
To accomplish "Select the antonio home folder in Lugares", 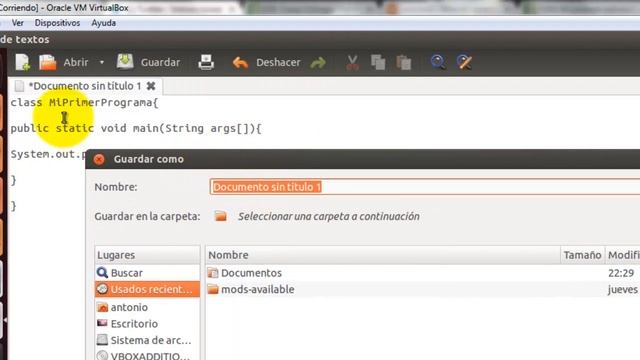I will tap(147, 307).
